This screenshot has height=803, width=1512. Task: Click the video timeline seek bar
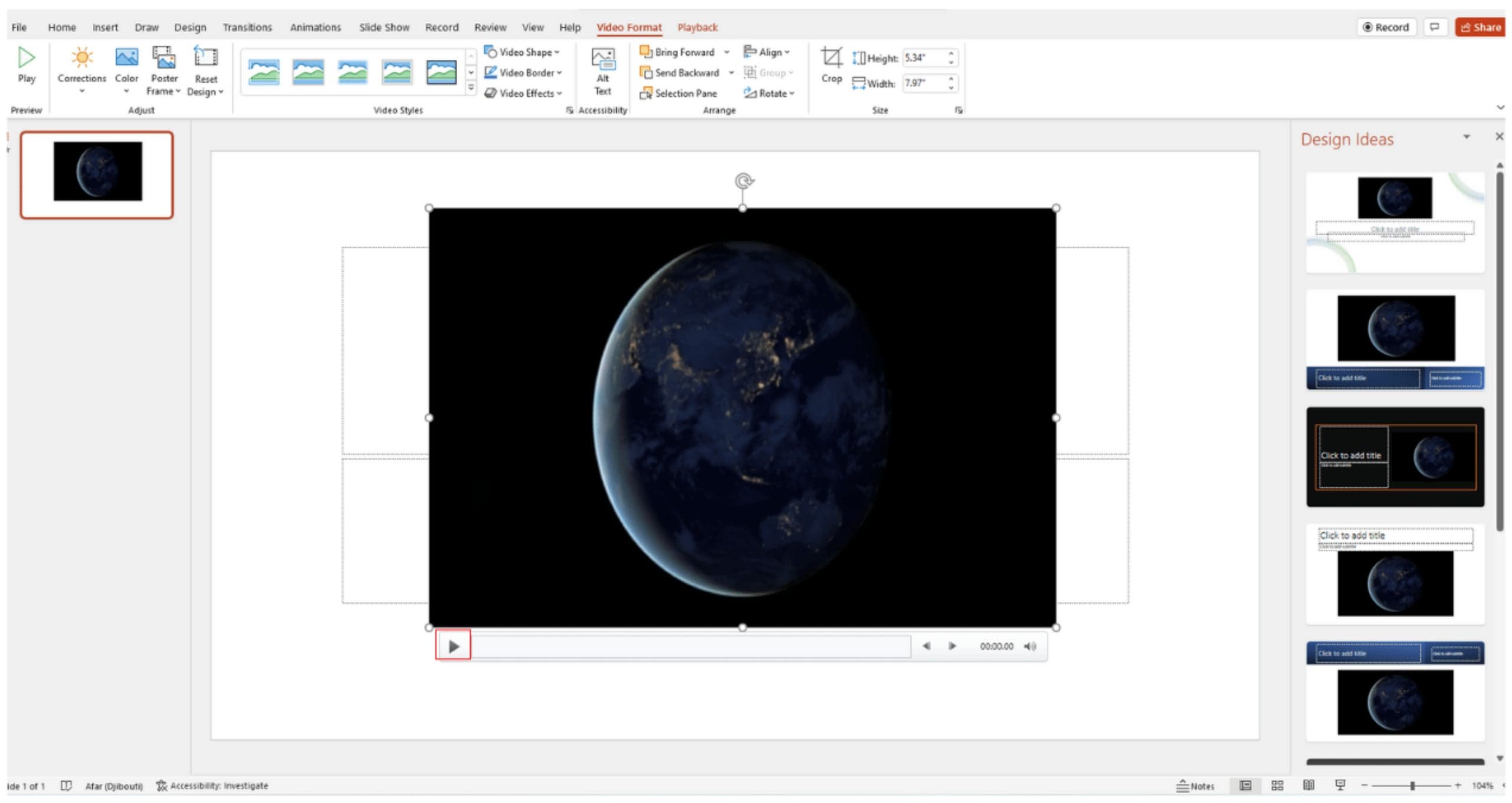(691, 646)
